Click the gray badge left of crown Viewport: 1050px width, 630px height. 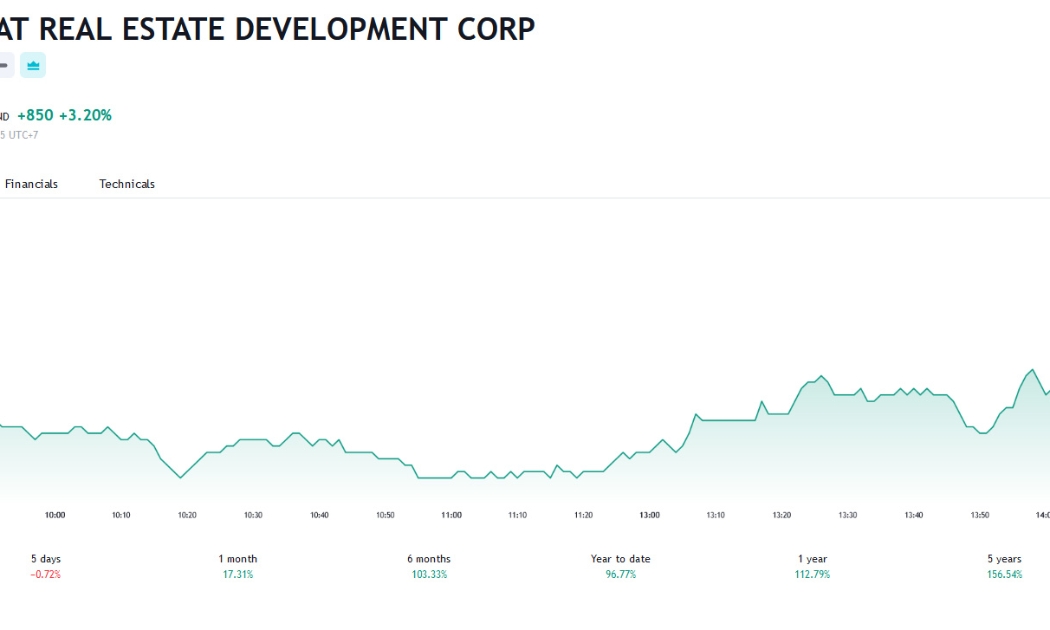click(5, 65)
